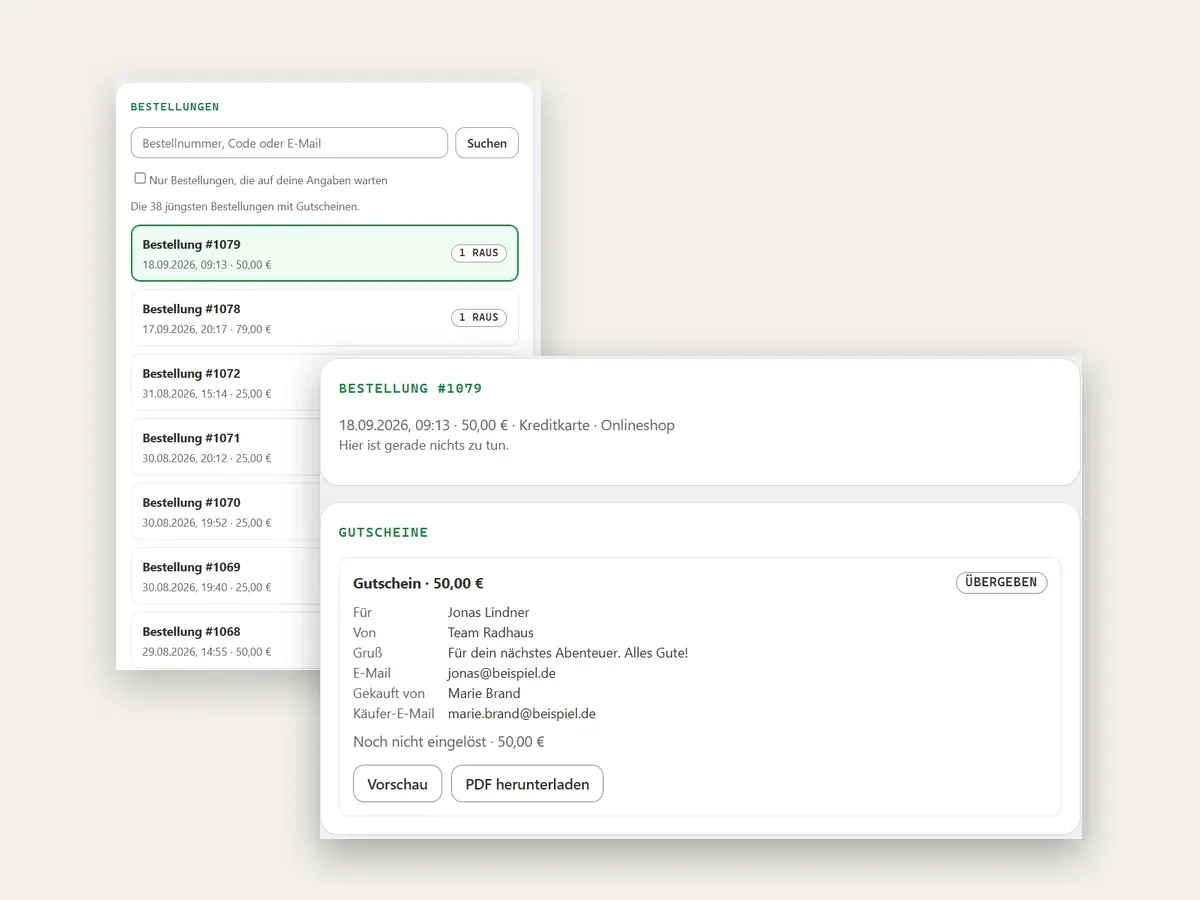Open Bestellung #1068 in the list
Image resolution: width=1200 pixels, height=900 pixels.
pos(226,640)
